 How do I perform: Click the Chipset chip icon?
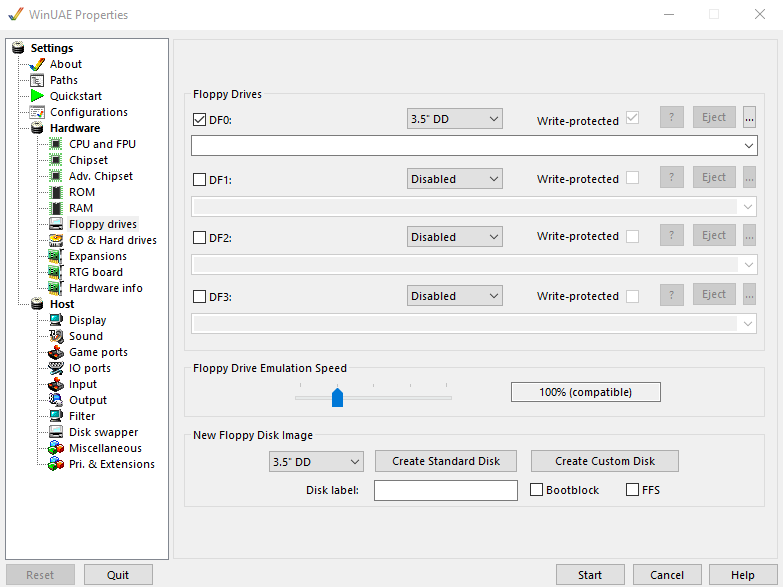point(56,160)
